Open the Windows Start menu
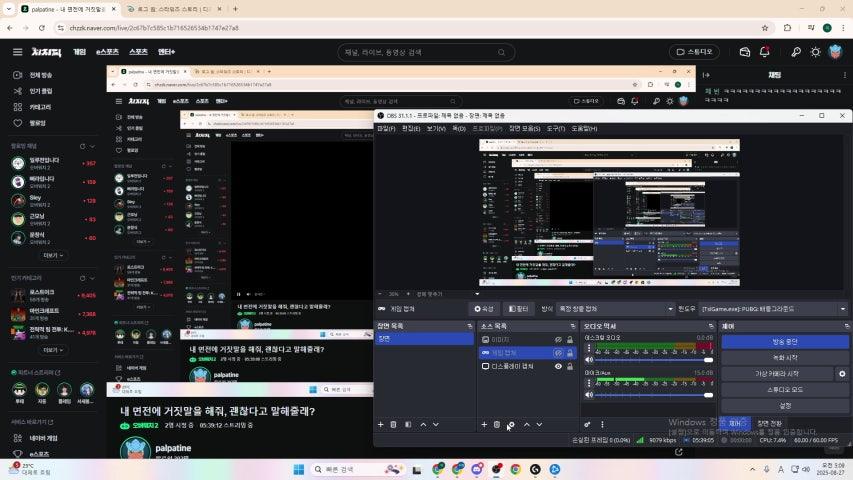The height and width of the screenshot is (480, 853). pyautogui.click(x=299, y=469)
